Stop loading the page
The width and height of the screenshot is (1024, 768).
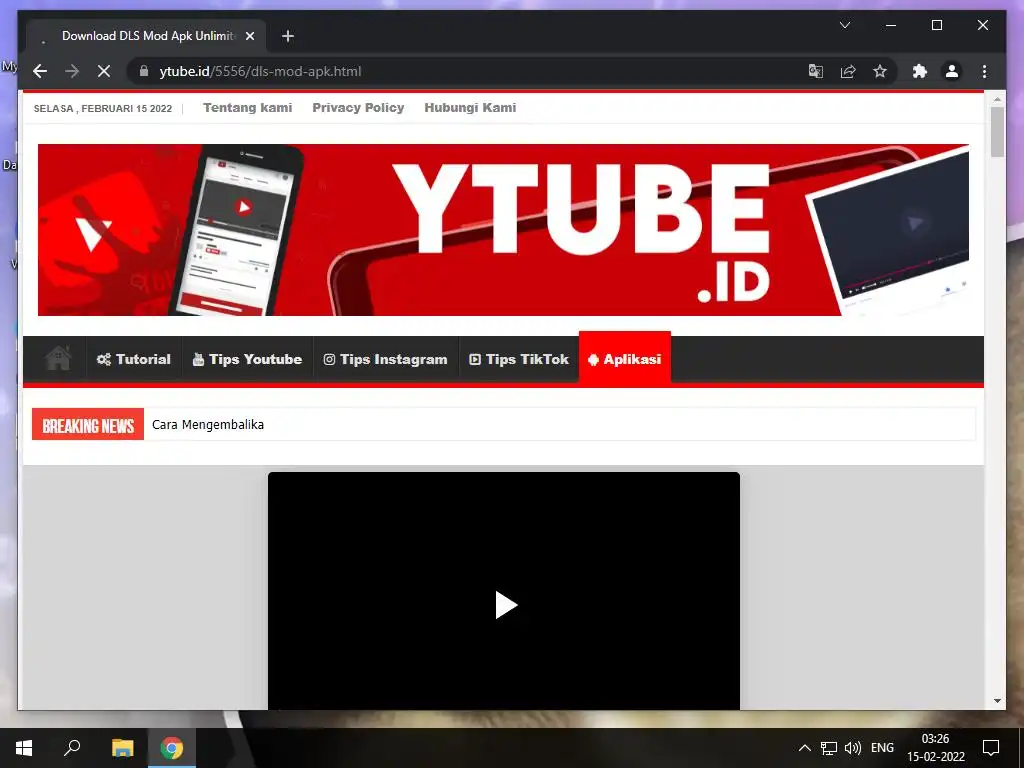coord(104,71)
